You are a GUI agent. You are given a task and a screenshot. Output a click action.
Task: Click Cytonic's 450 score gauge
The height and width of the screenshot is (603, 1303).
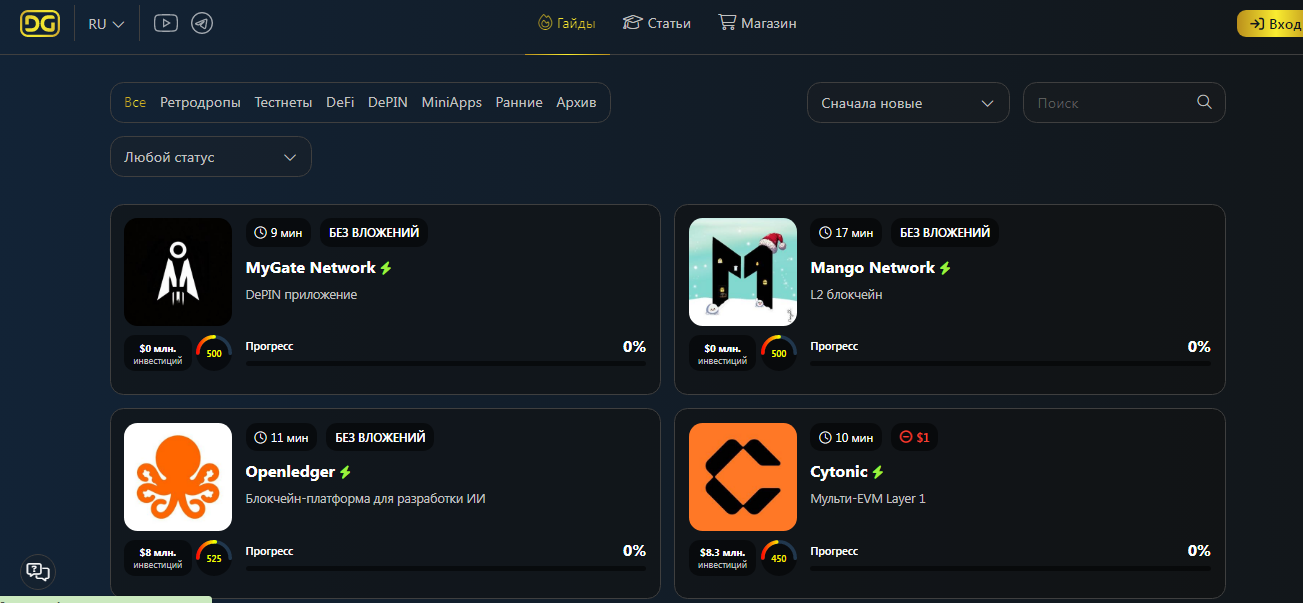[x=779, y=557]
